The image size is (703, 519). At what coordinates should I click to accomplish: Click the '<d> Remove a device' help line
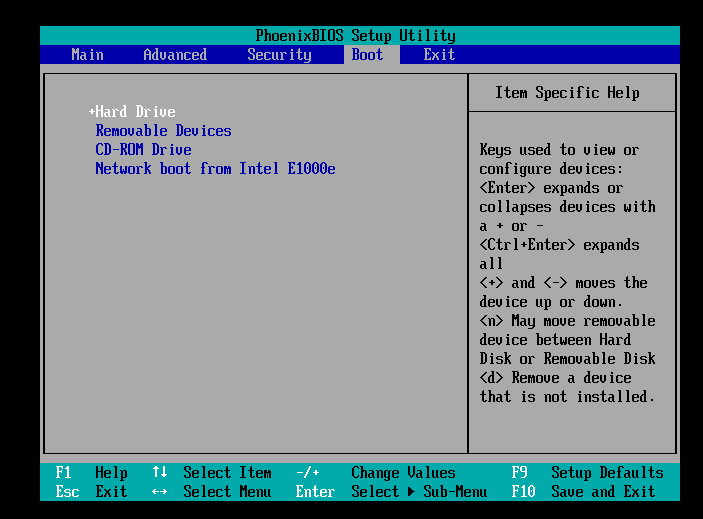click(555, 377)
